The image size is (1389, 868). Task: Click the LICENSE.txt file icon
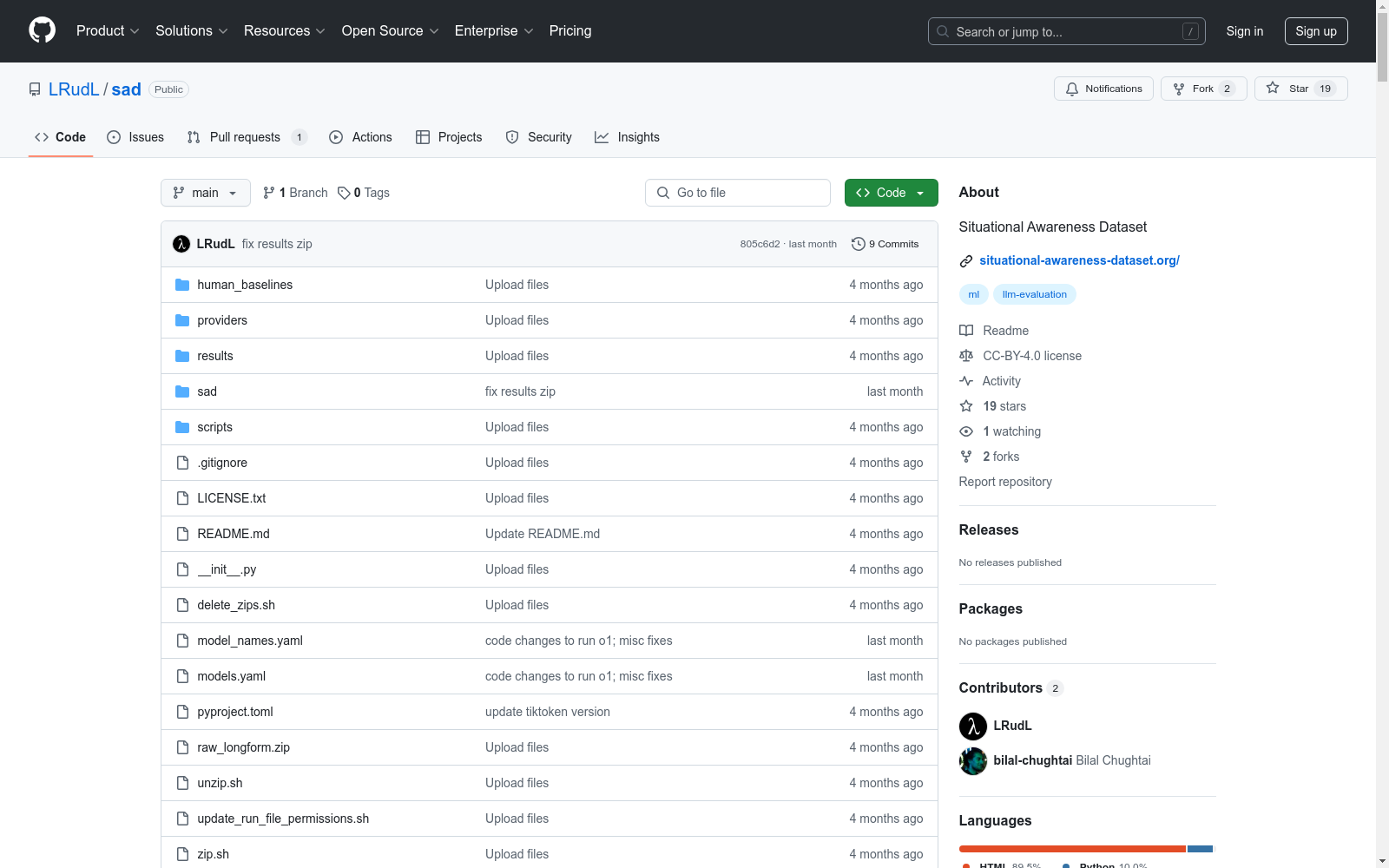pyautogui.click(x=182, y=498)
